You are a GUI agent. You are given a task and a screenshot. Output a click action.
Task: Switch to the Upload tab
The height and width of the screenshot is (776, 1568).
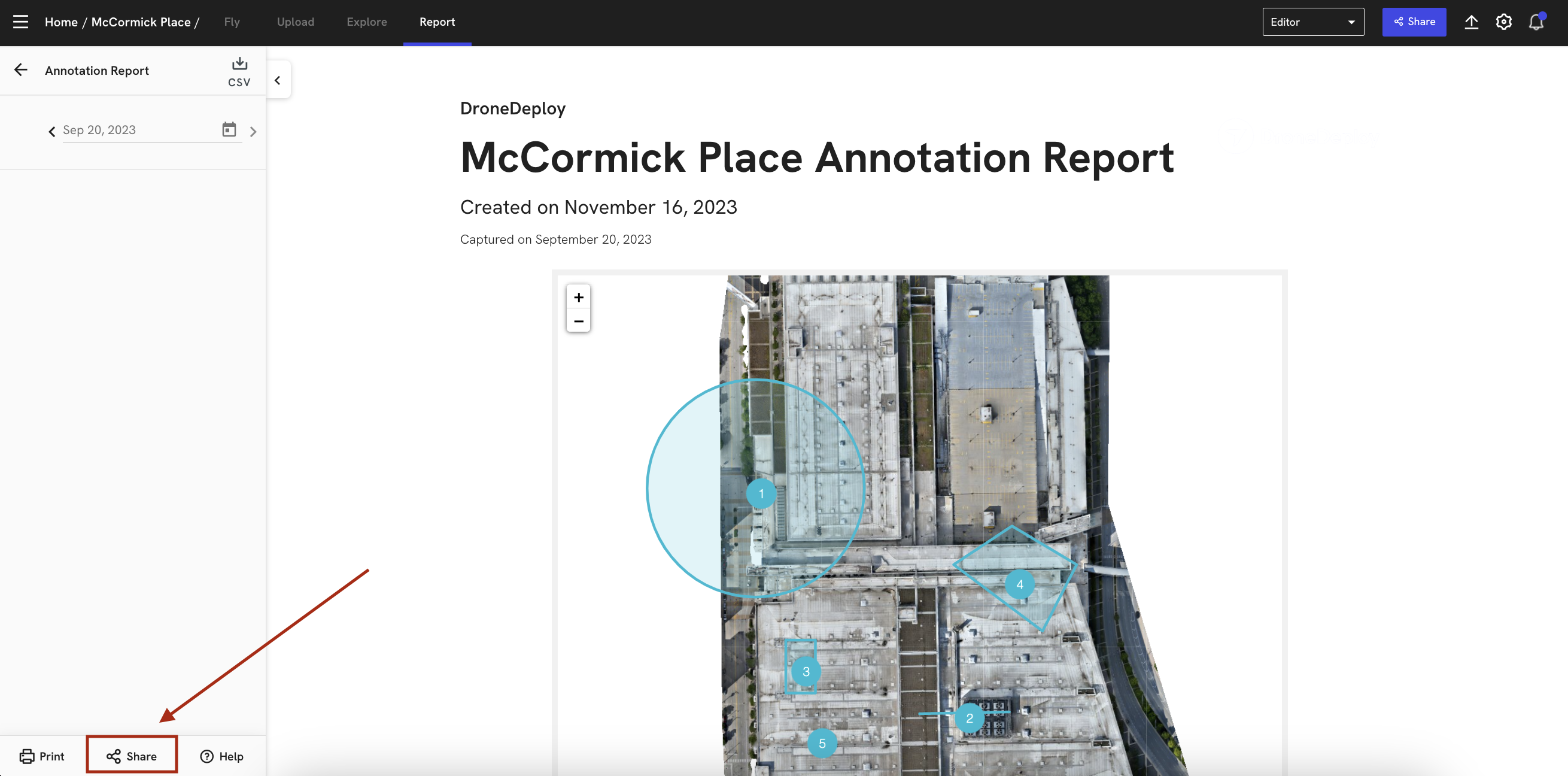295,22
